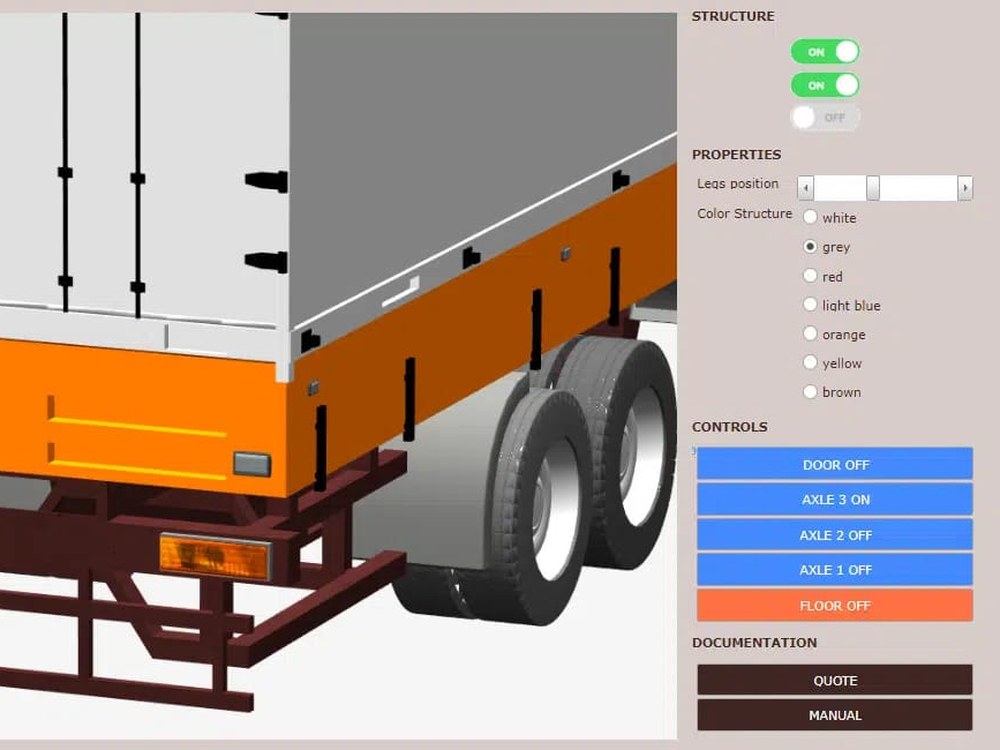This screenshot has width=1000, height=750.
Task: Click the Legs position slider thumb
Action: (x=872, y=188)
